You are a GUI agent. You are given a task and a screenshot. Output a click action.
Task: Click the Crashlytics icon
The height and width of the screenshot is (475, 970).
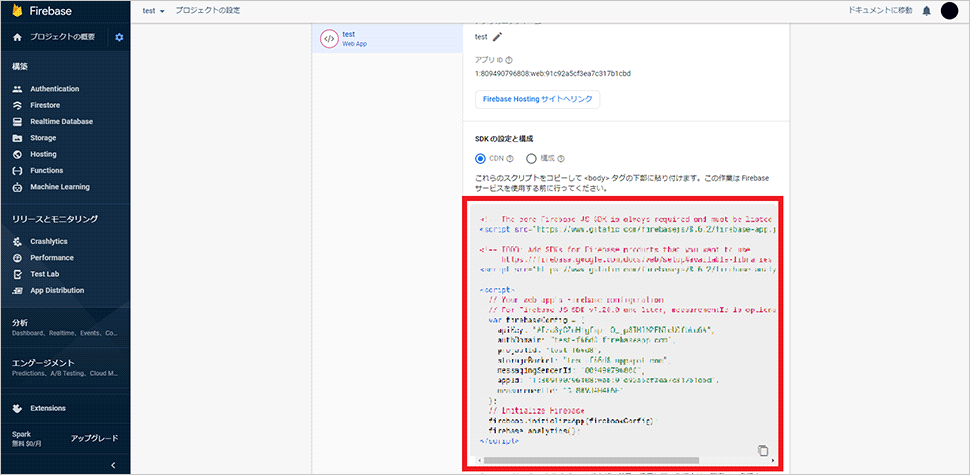17,241
